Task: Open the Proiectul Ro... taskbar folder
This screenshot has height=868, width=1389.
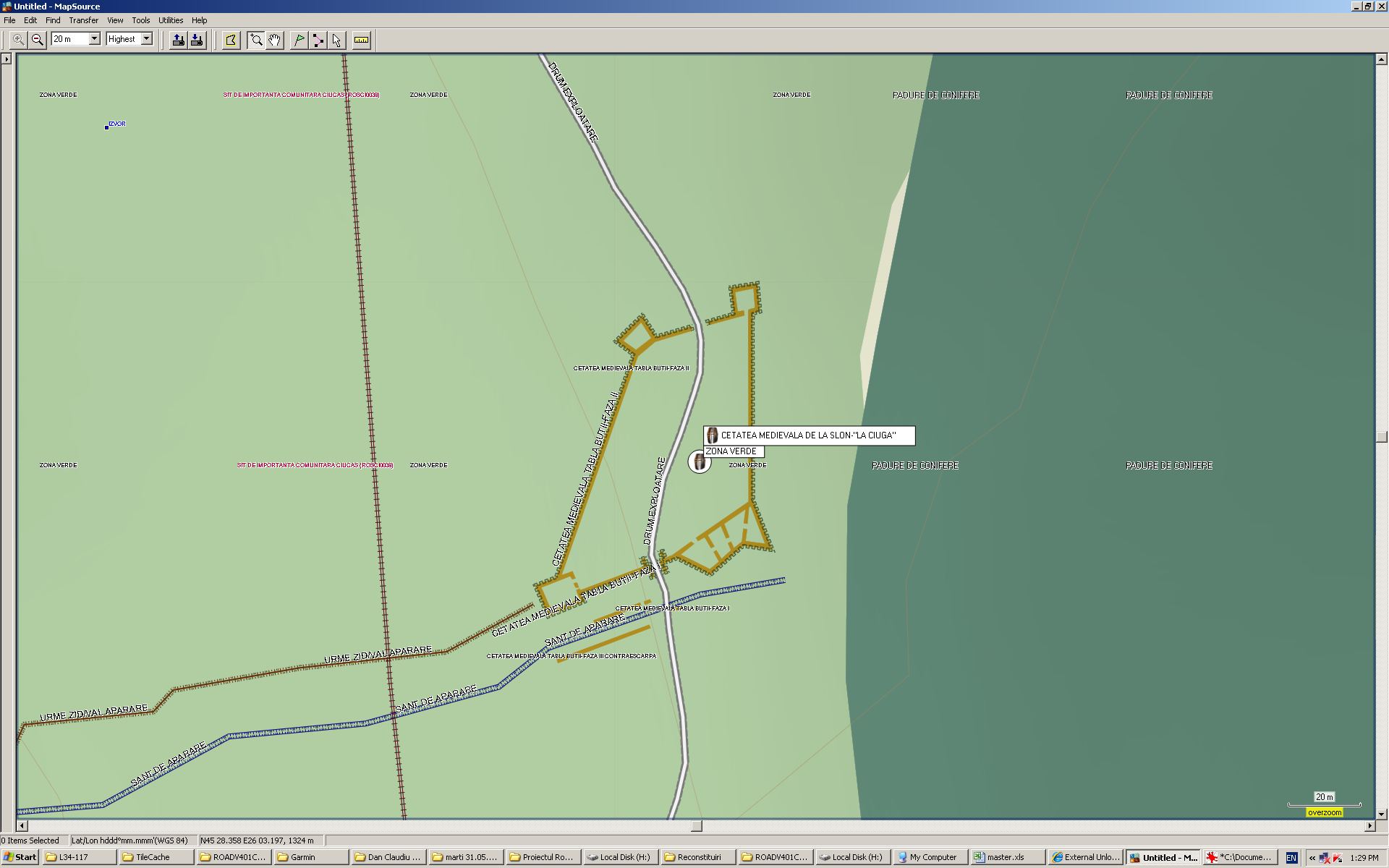Action: 542,857
